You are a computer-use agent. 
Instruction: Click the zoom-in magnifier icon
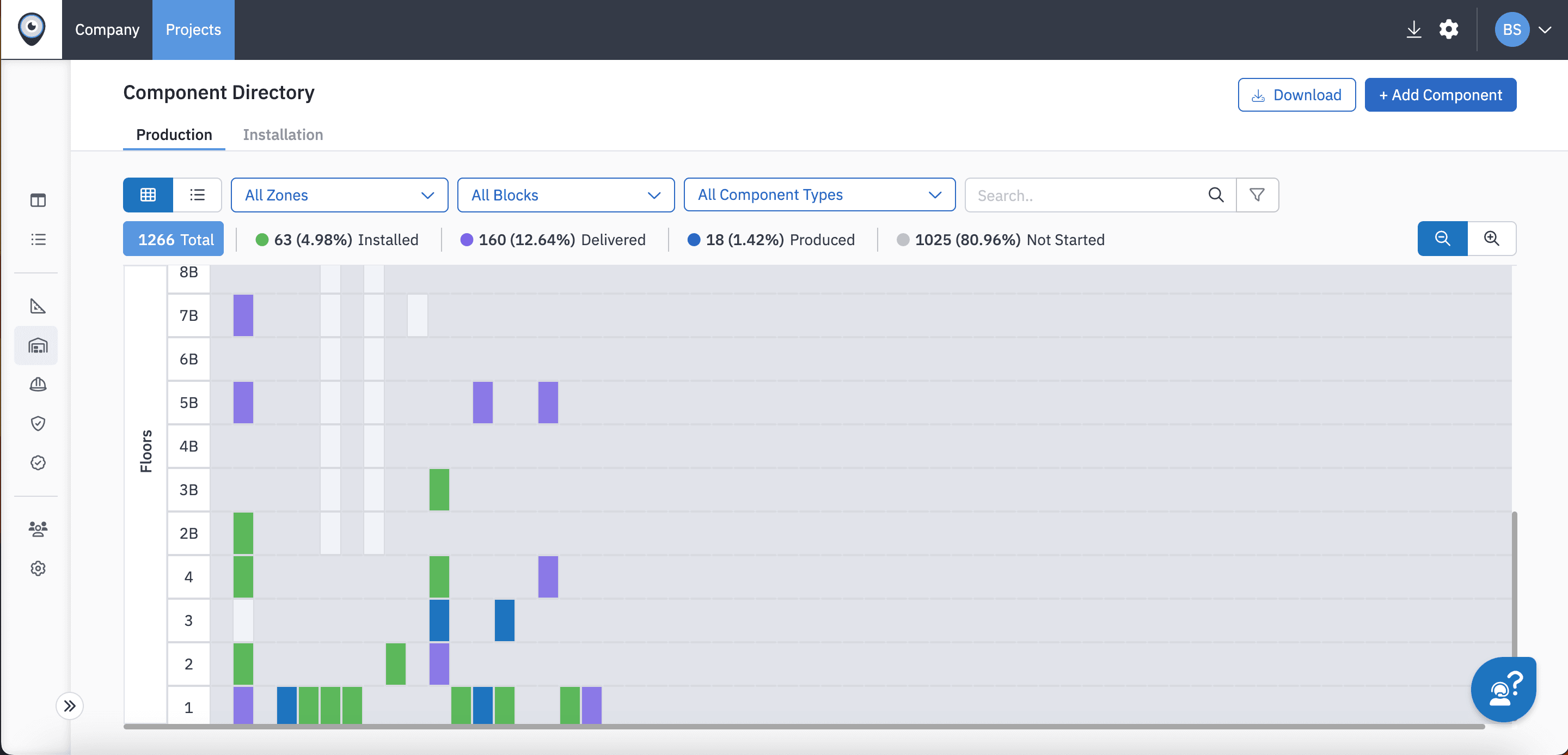click(x=1491, y=238)
